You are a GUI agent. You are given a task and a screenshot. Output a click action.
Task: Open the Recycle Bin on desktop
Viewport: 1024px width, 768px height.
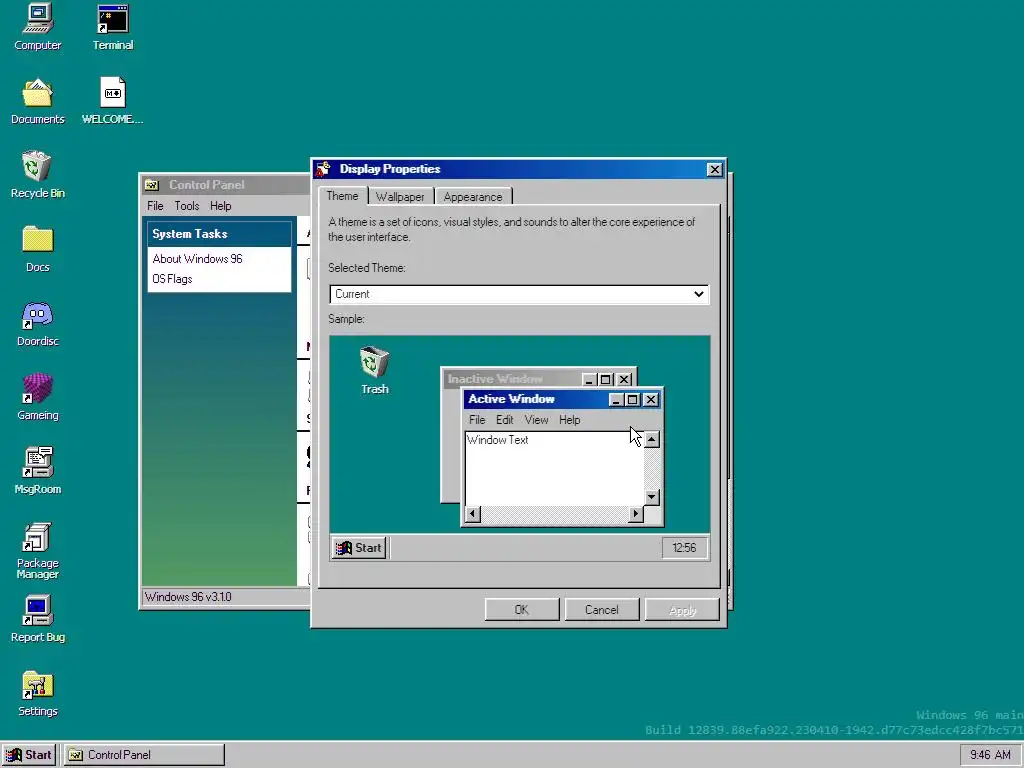pyautogui.click(x=37, y=175)
